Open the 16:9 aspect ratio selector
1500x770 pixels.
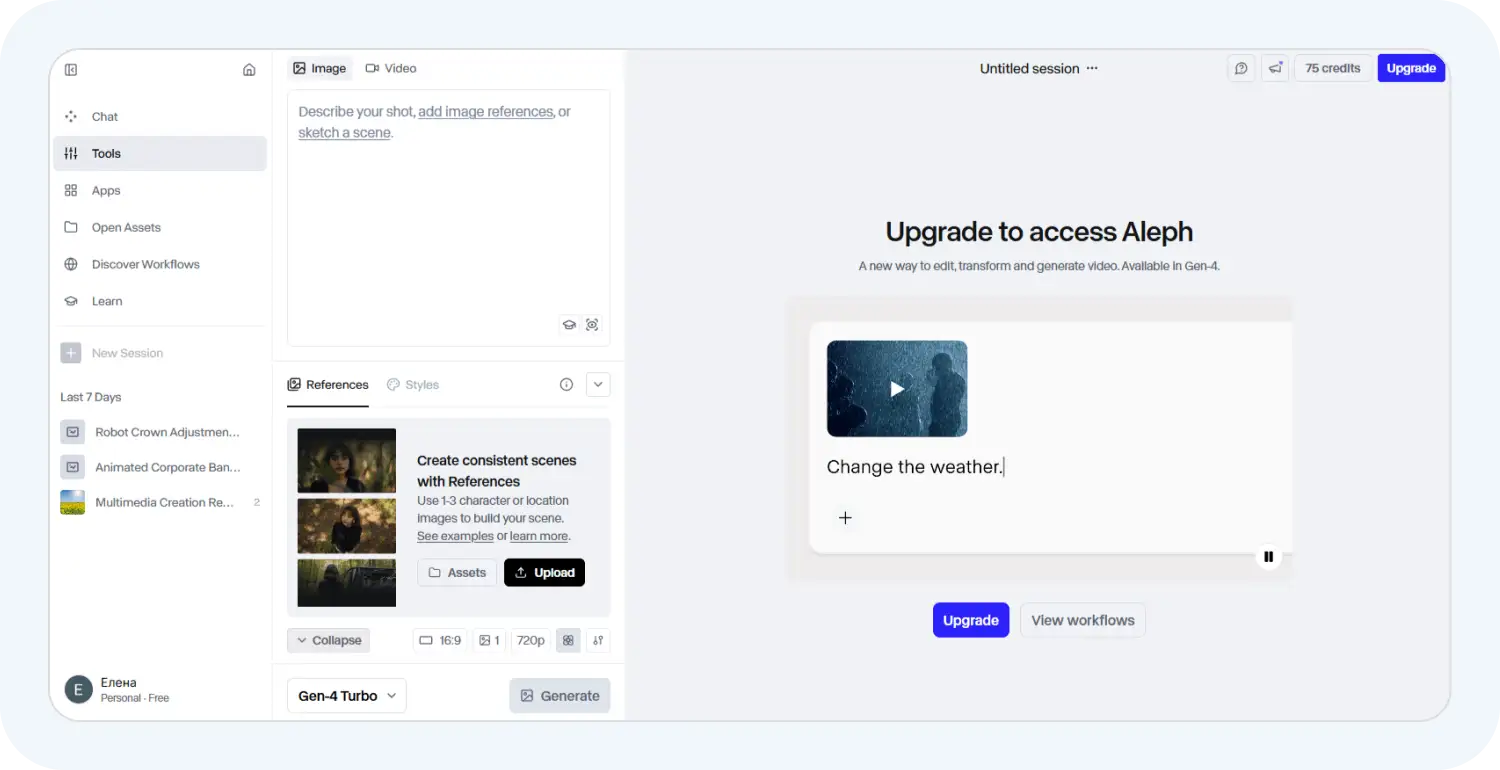(x=440, y=641)
